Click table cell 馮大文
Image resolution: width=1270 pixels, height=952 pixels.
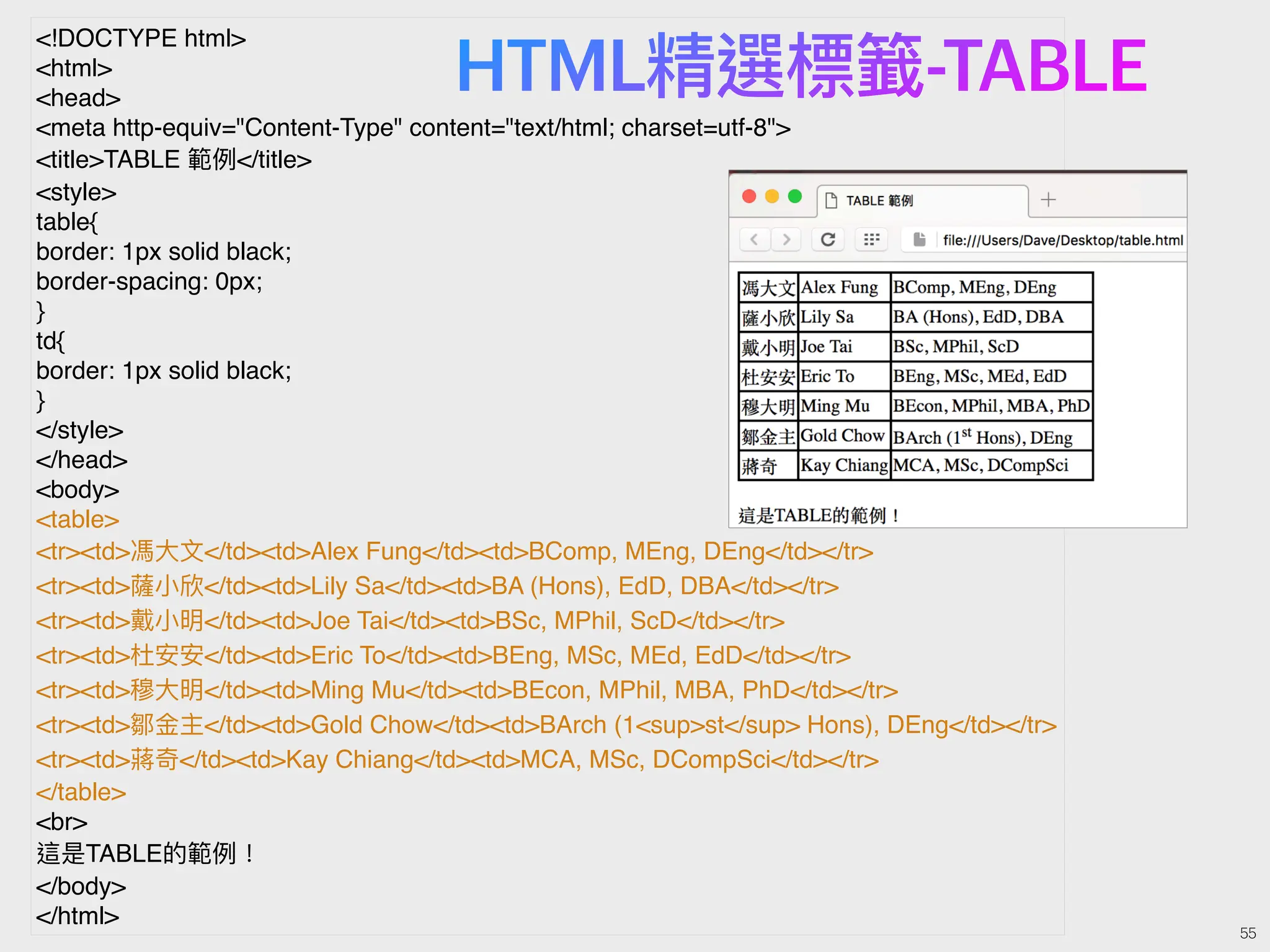pyautogui.click(x=768, y=288)
